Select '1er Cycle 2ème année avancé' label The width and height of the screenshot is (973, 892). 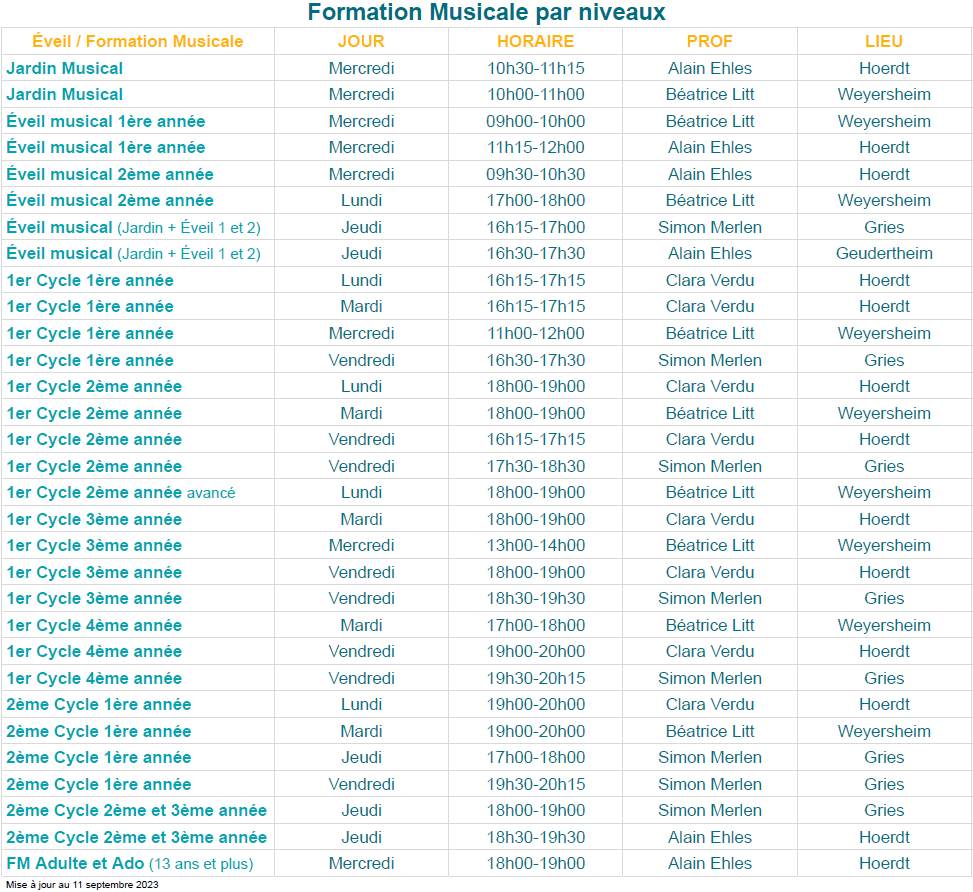click(x=121, y=493)
